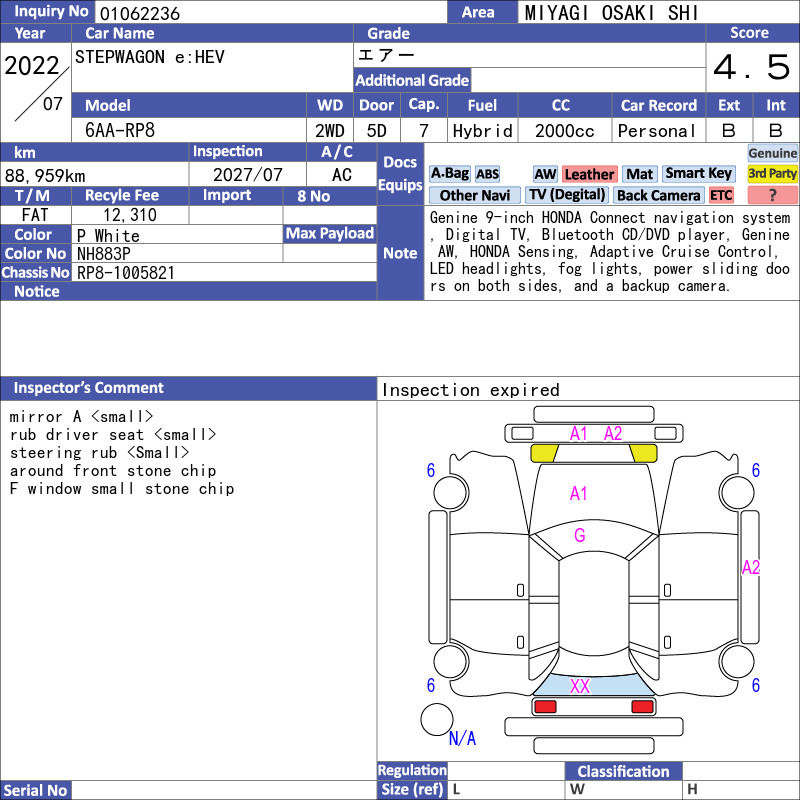Click the year value 2022
The height and width of the screenshot is (800, 800).
point(32,66)
